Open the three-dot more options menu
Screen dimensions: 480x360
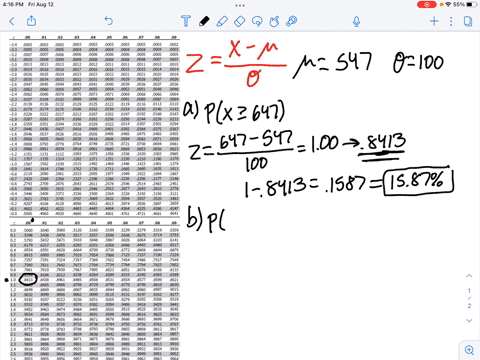451,22
